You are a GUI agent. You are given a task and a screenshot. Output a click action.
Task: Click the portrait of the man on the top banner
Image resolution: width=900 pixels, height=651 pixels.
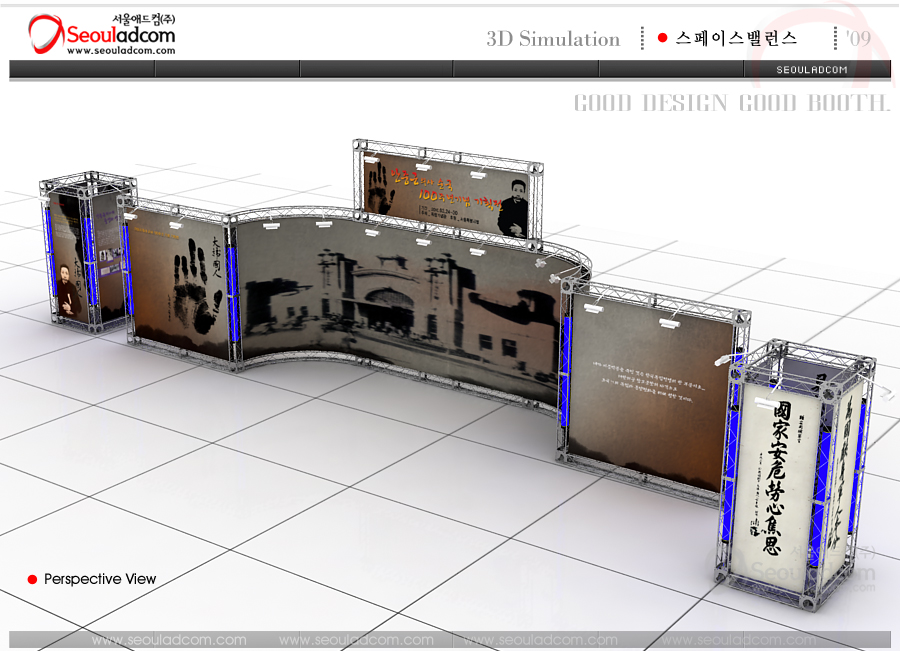tap(512, 205)
